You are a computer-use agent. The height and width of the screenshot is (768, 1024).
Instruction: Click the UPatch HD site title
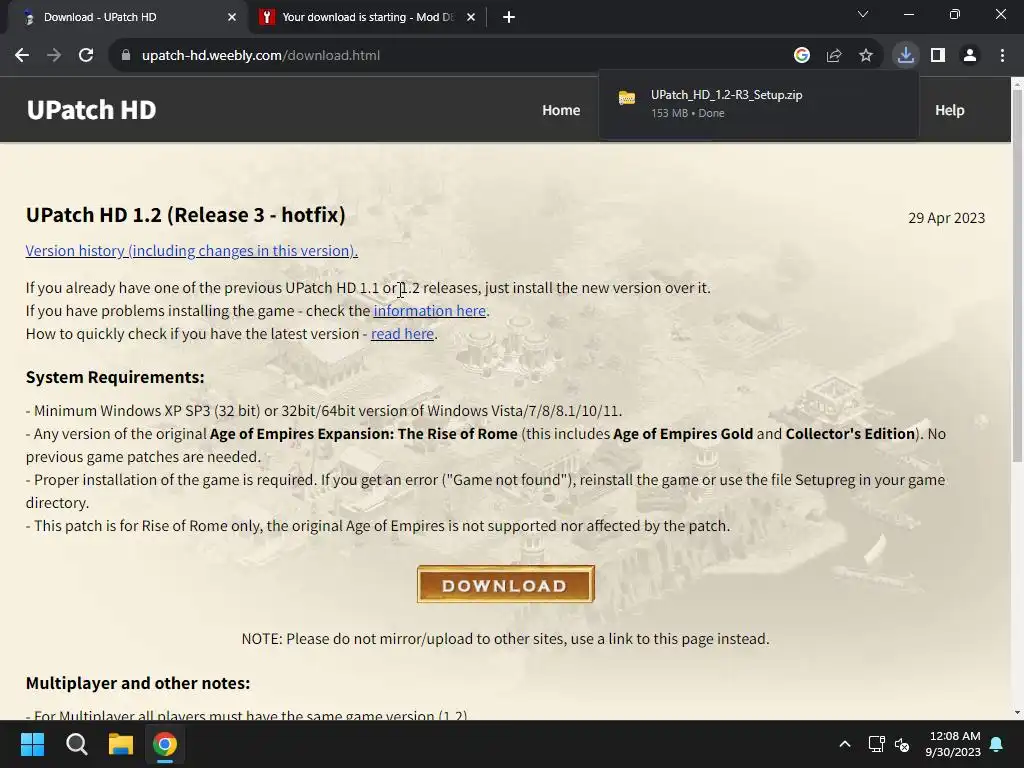[91, 110]
